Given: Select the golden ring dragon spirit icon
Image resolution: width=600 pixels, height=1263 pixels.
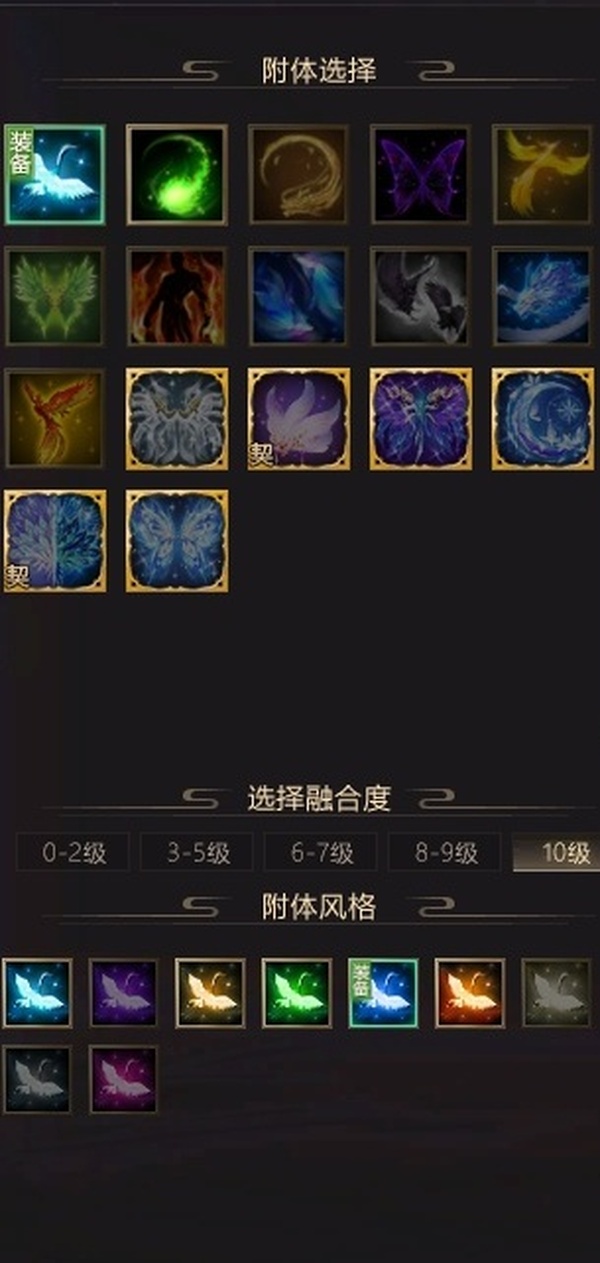Looking at the screenshot, I should [x=299, y=175].
